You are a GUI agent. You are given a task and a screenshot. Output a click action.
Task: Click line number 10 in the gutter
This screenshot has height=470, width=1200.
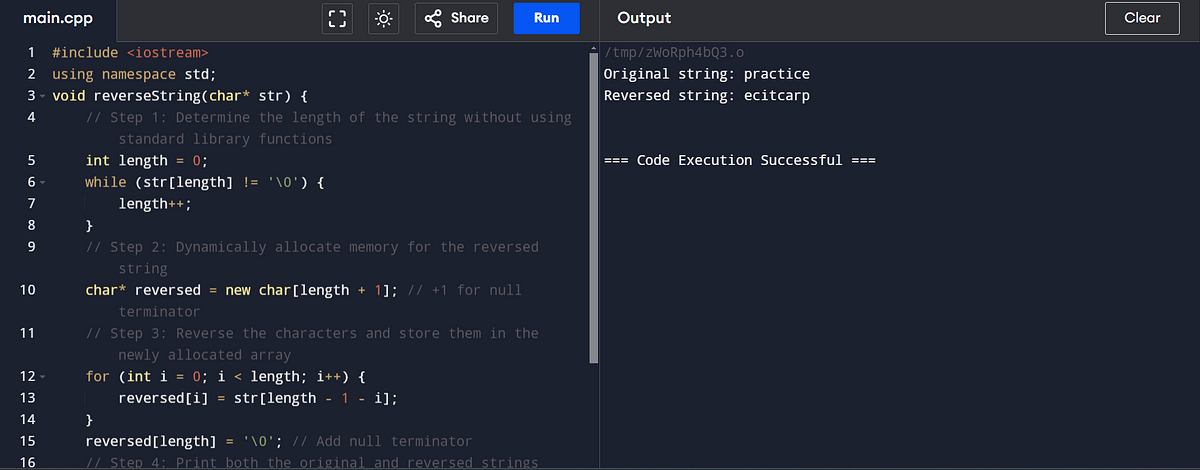(27, 290)
